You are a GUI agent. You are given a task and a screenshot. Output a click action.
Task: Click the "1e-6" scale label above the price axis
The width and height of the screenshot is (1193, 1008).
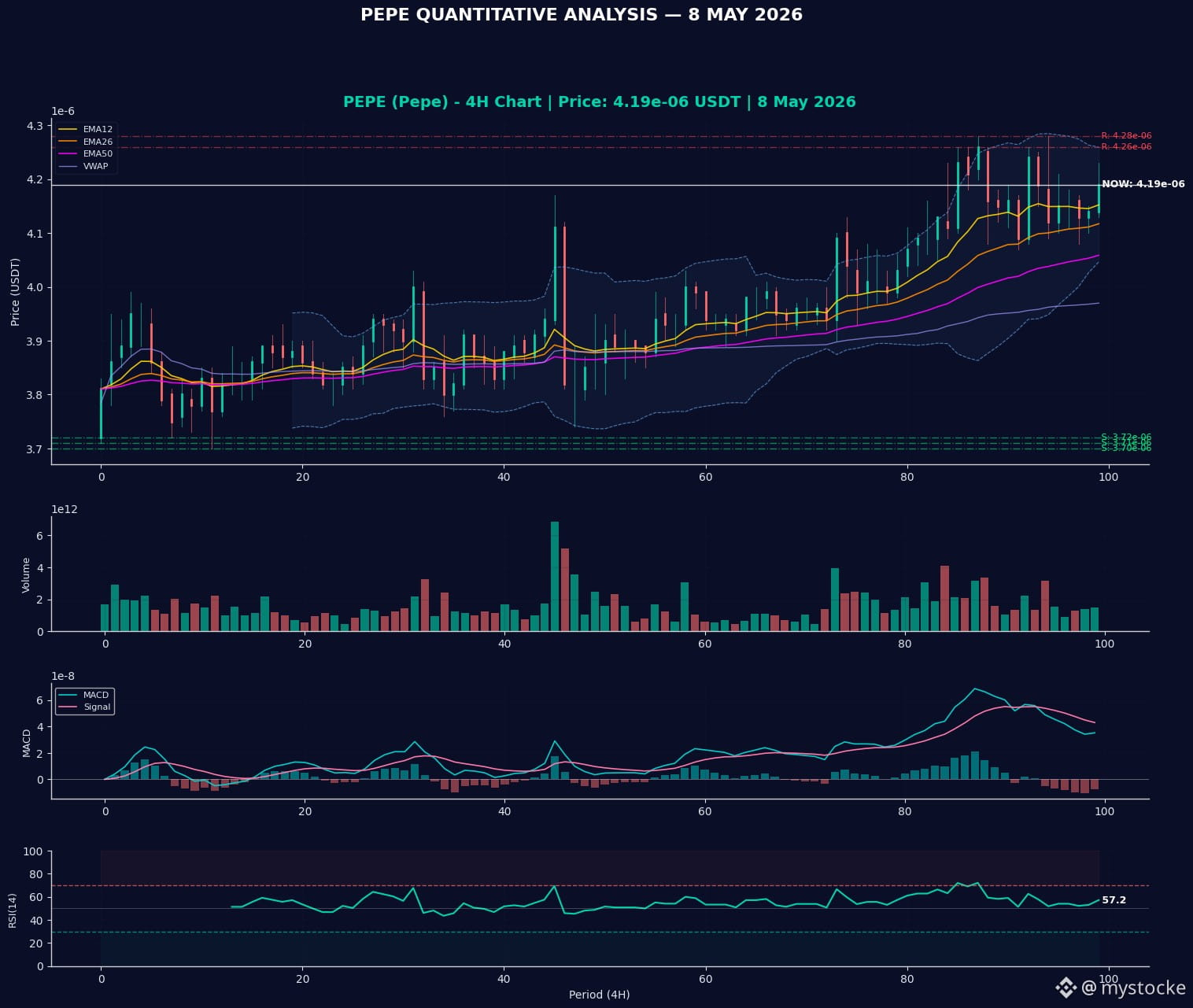63,112
